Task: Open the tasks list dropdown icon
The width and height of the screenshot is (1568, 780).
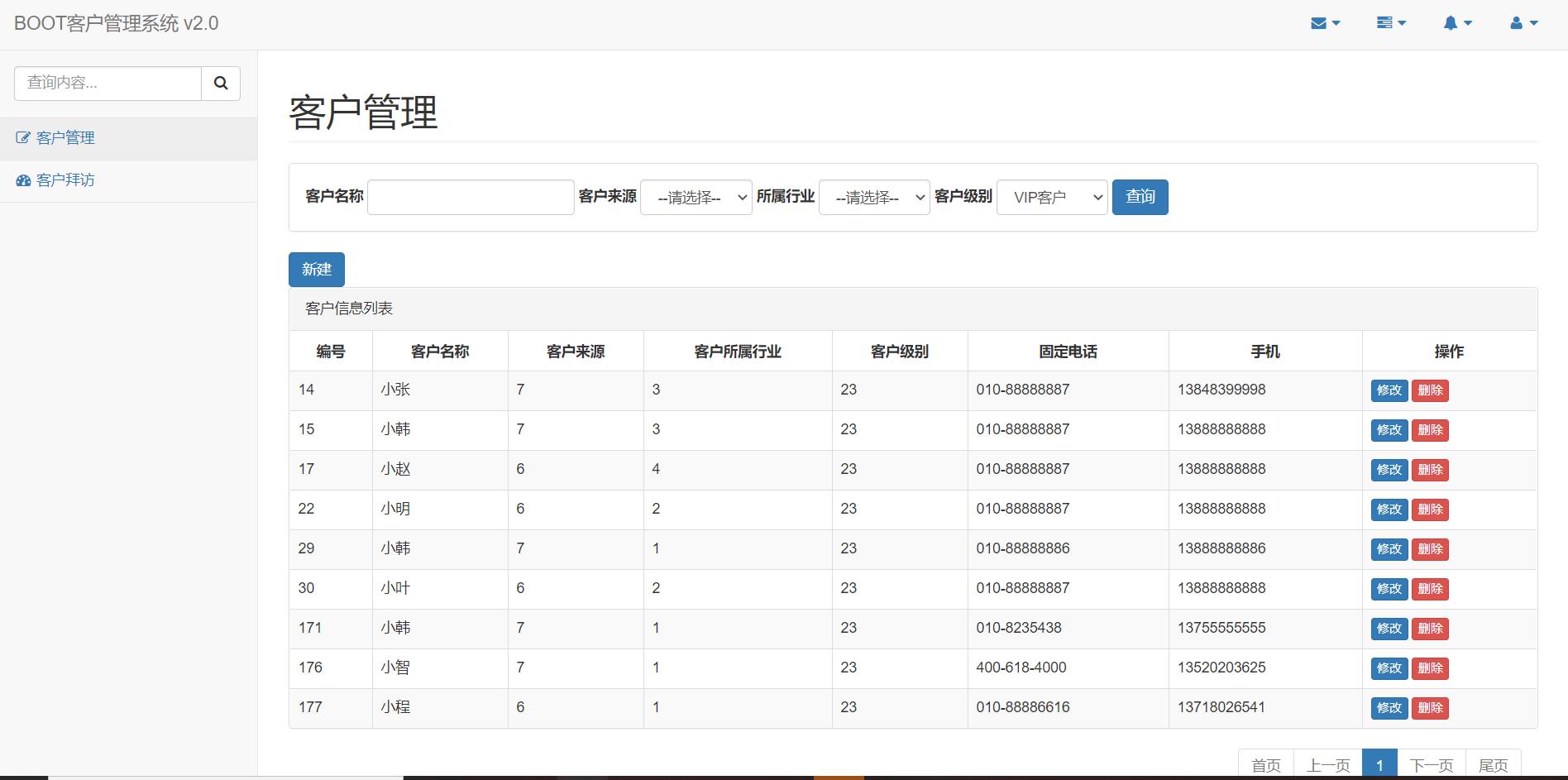Action: click(x=1391, y=23)
